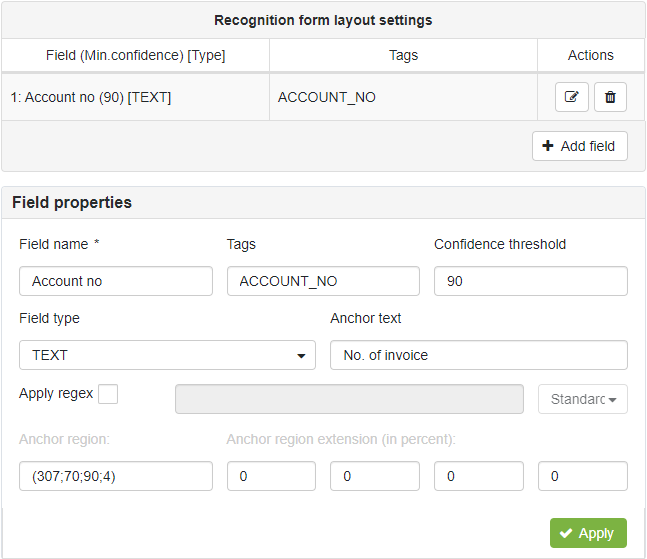Click the plus Add field button
This screenshot has height=559, width=647.
pyautogui.click(x=580, y=146)
